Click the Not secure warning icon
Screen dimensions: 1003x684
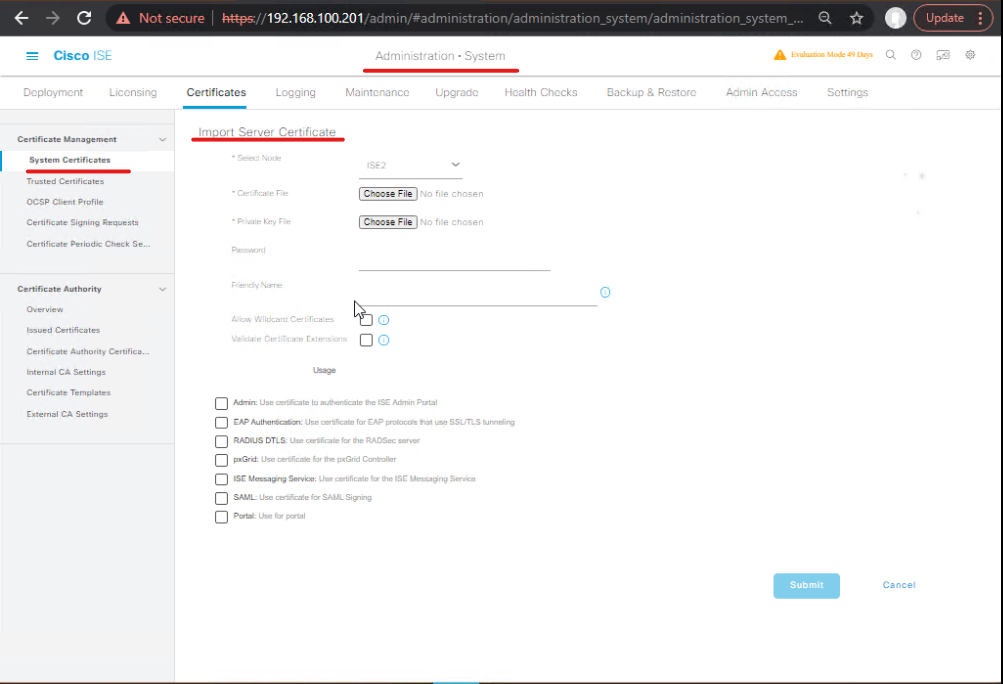123,19
